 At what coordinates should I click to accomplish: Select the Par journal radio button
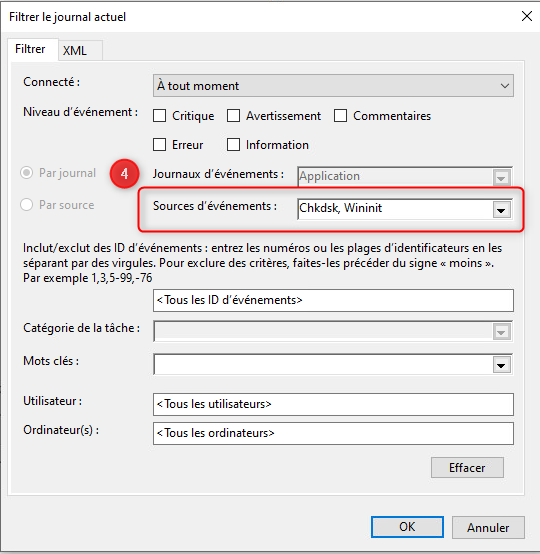pos(27,173)
